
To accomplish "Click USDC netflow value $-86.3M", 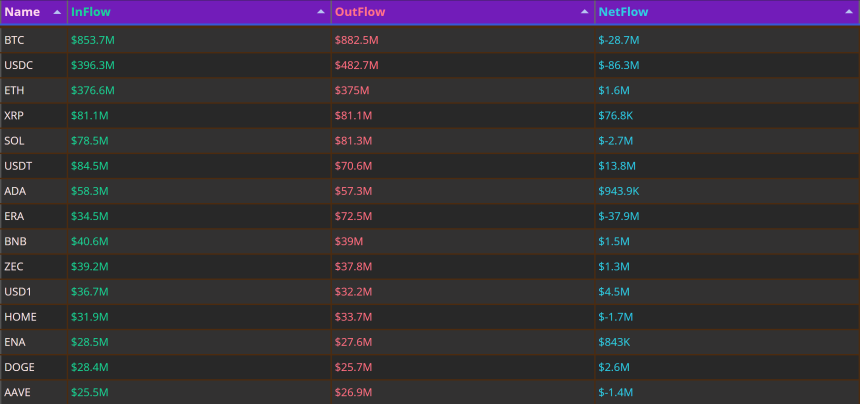I will (x=619, y=65).
